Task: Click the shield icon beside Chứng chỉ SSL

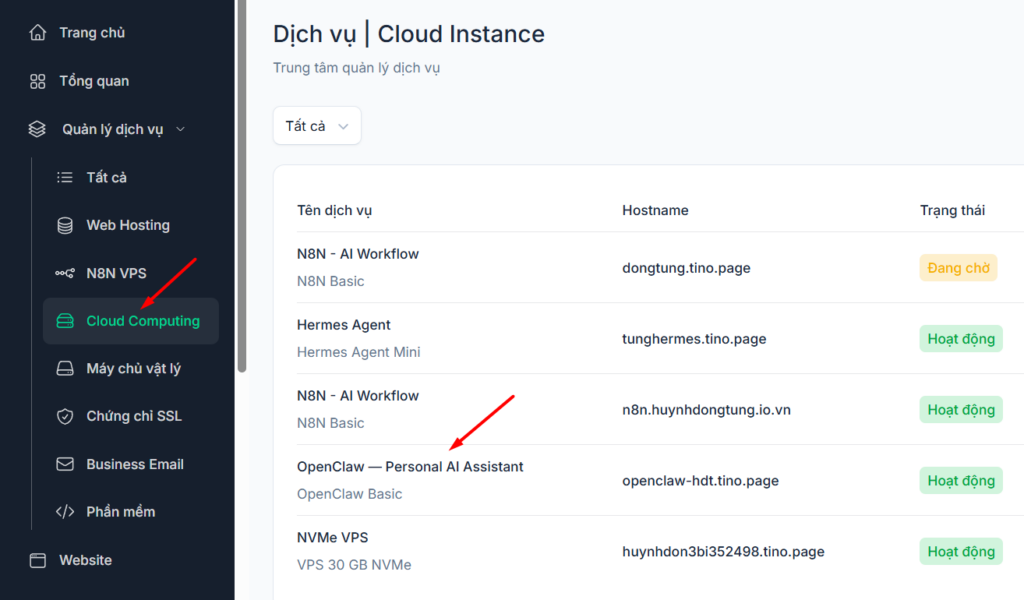Action: pyautogui.click(x=65, y=416)
